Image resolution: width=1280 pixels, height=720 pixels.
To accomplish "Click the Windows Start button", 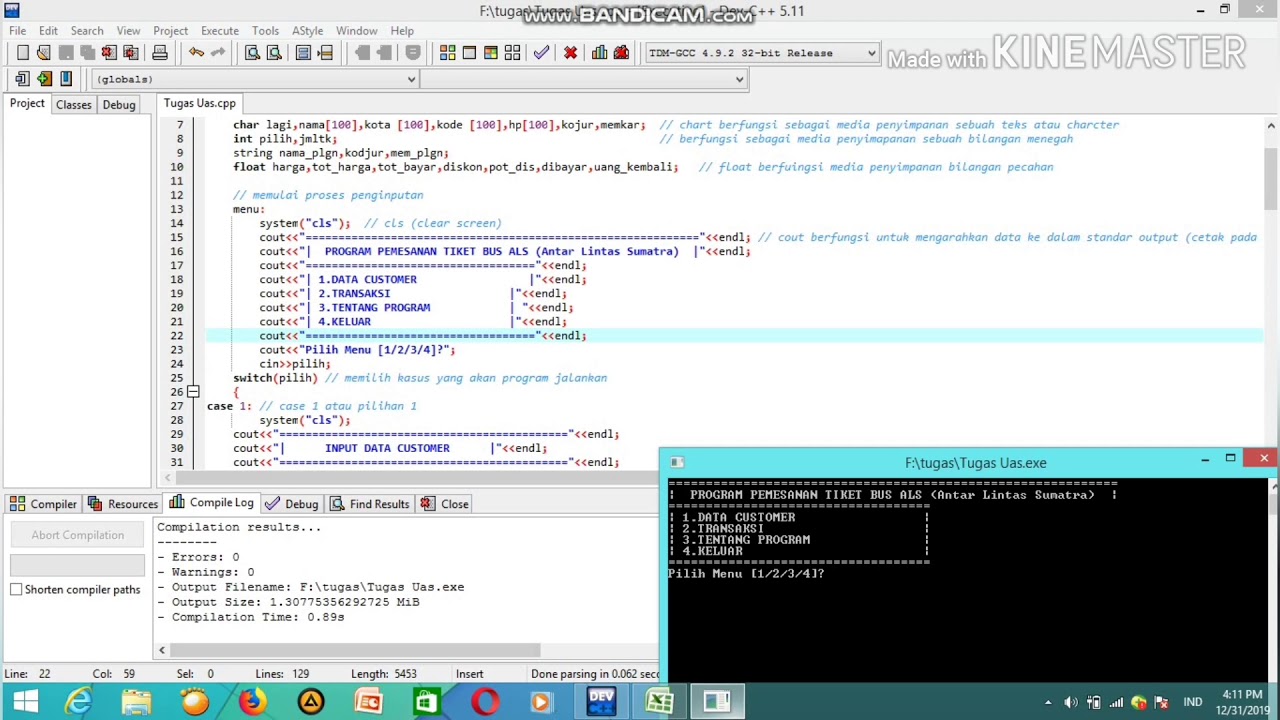I will pos(25,701).
